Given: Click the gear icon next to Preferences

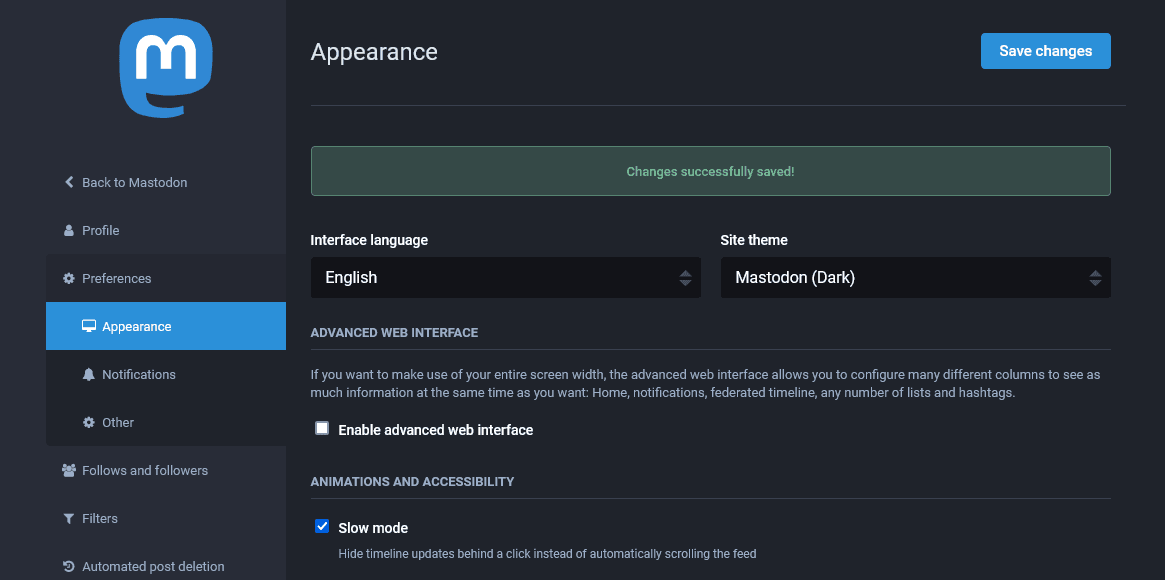Looking at the screenshot, I should pyautogui.click(x=69, y=278).
